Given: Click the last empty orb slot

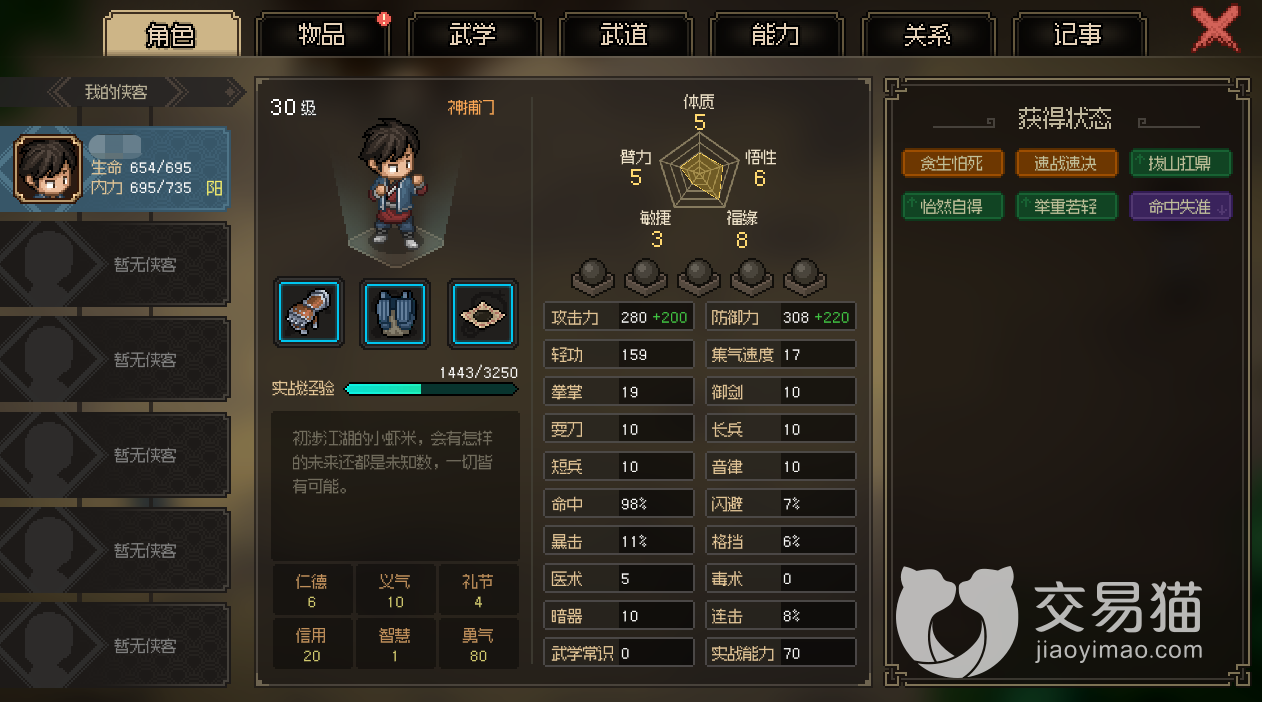Looking at the screenshot, I should pos(805,277).
